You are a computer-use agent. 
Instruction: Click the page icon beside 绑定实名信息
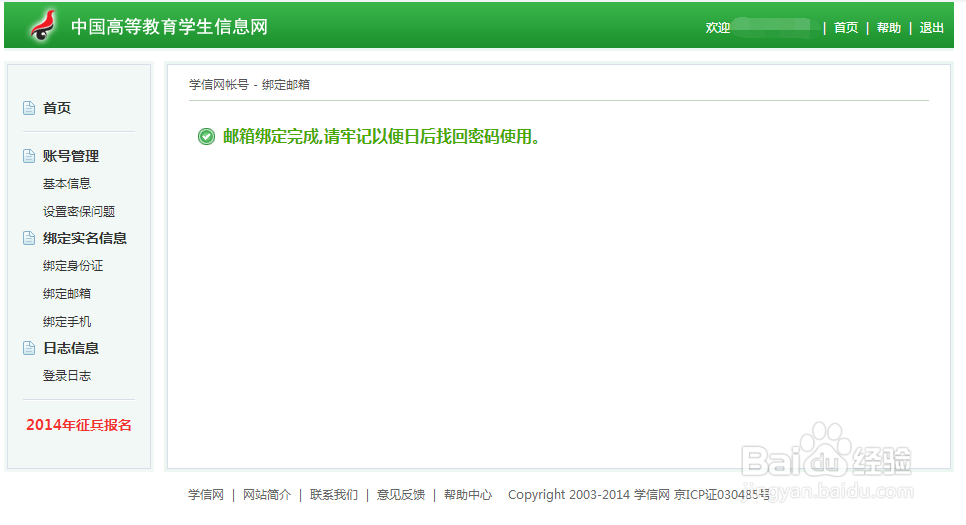(29, 238)
